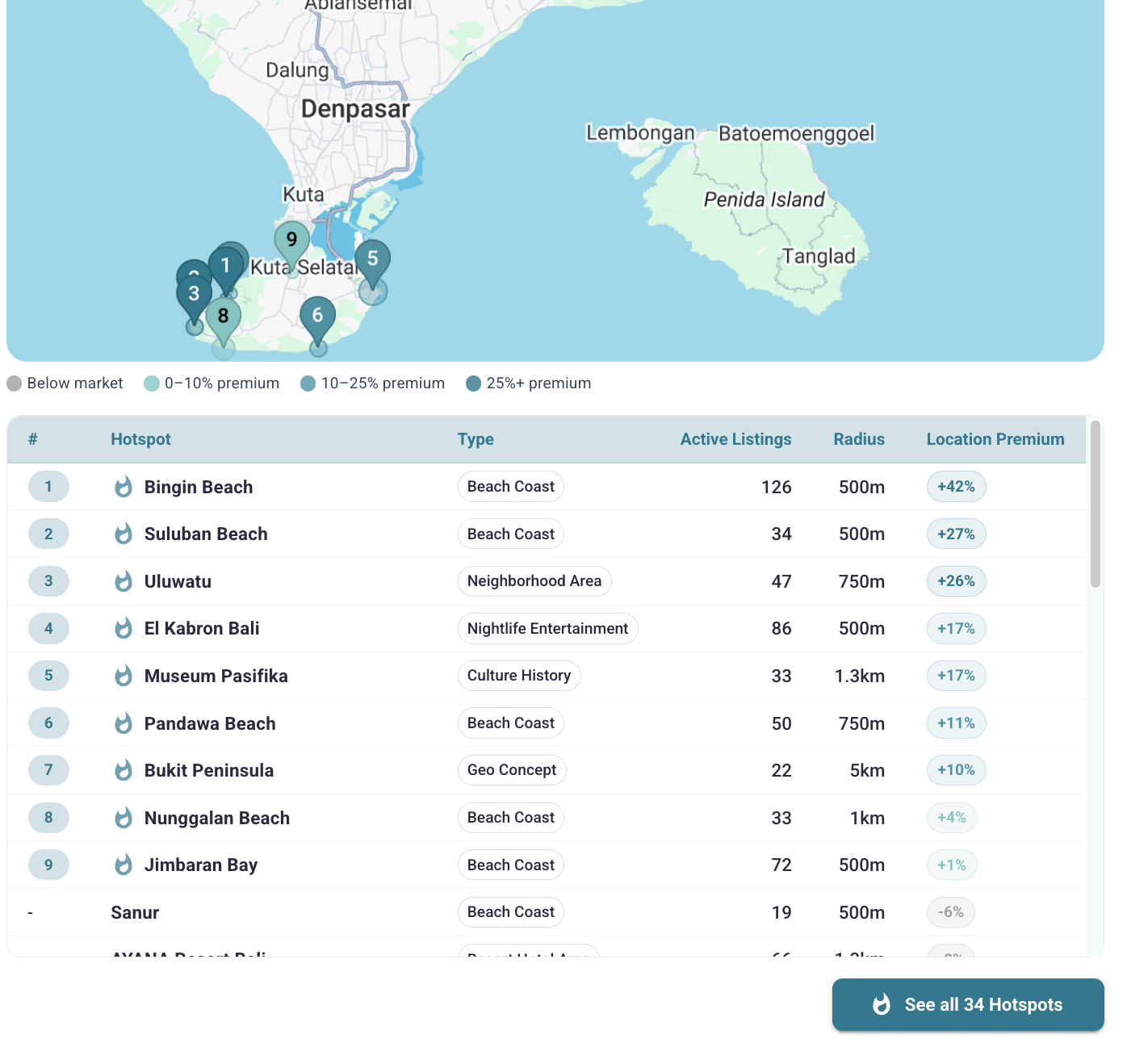Select Pandawa Beach hotspot name
This screenshot has width=1127, height=1064.
pos(210,723)
